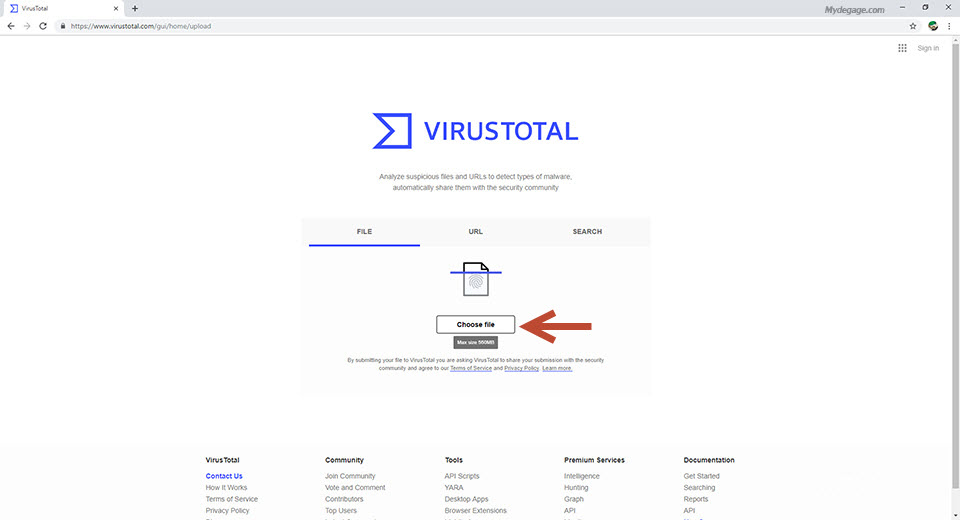Open API link under Premium Services
Viewport: 960px width, 520px height.
569,511
